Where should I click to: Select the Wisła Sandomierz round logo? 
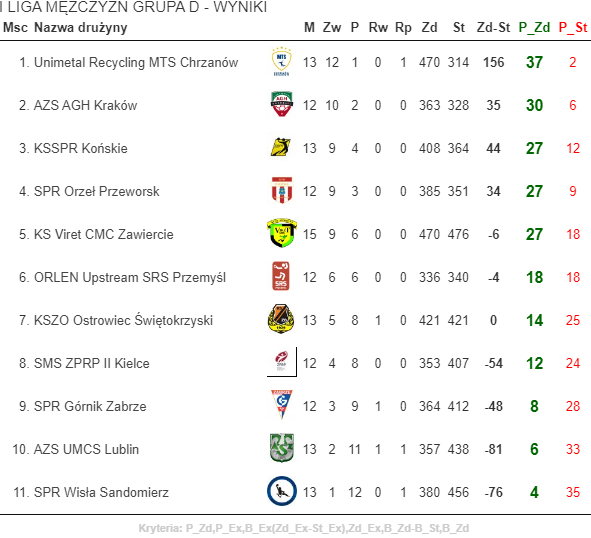282,491
